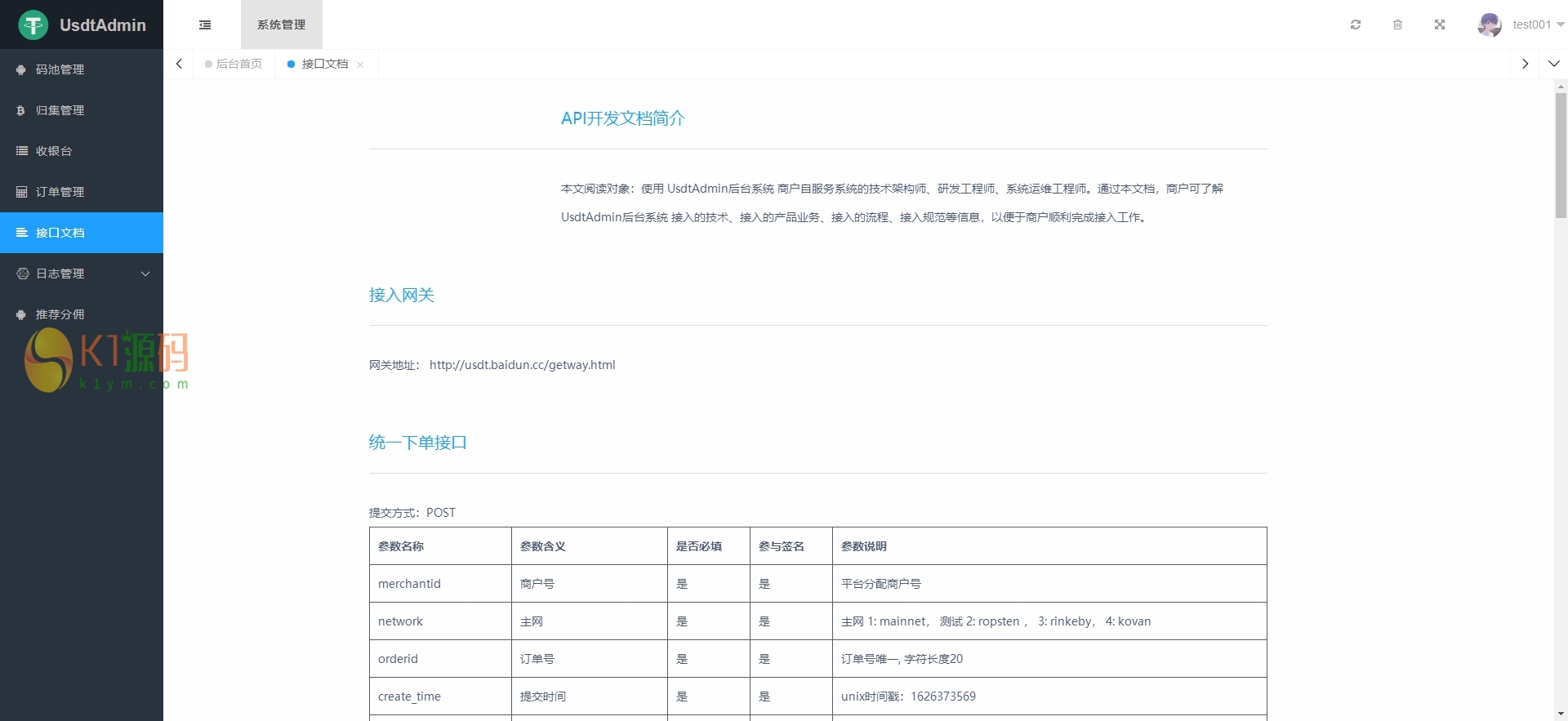Click the 是否必填 column header
The width and height of the screenshot is (1568, 721).
pos(709,546)
